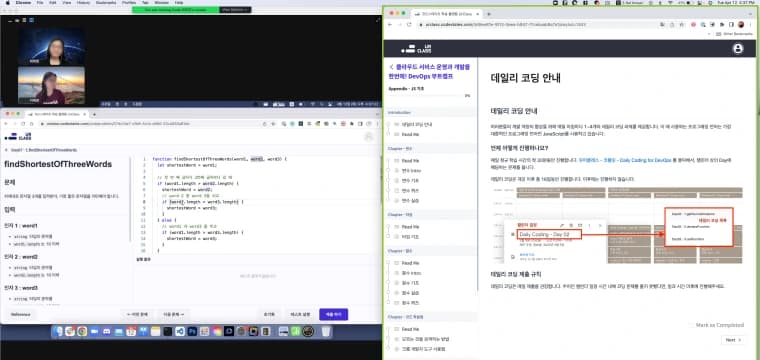Click the Reference button in the coding window
Viewport: 760px width, 360px height.
pyautogui.click(x=21, y=314)
